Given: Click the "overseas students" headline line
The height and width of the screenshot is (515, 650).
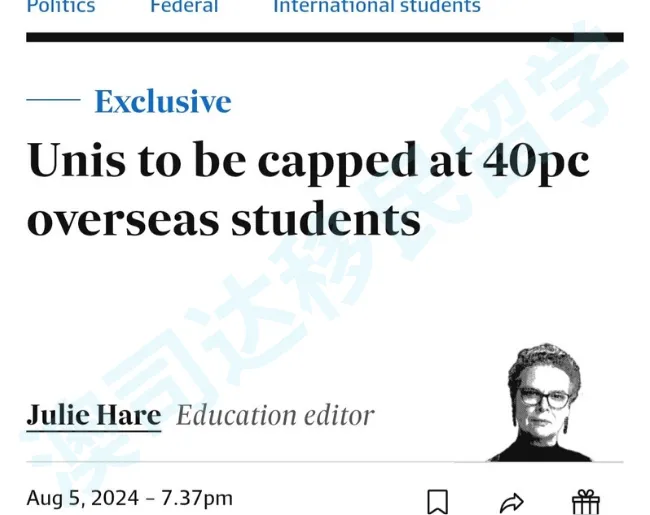Looking at the screenshot, I should [x=223, y=219].
